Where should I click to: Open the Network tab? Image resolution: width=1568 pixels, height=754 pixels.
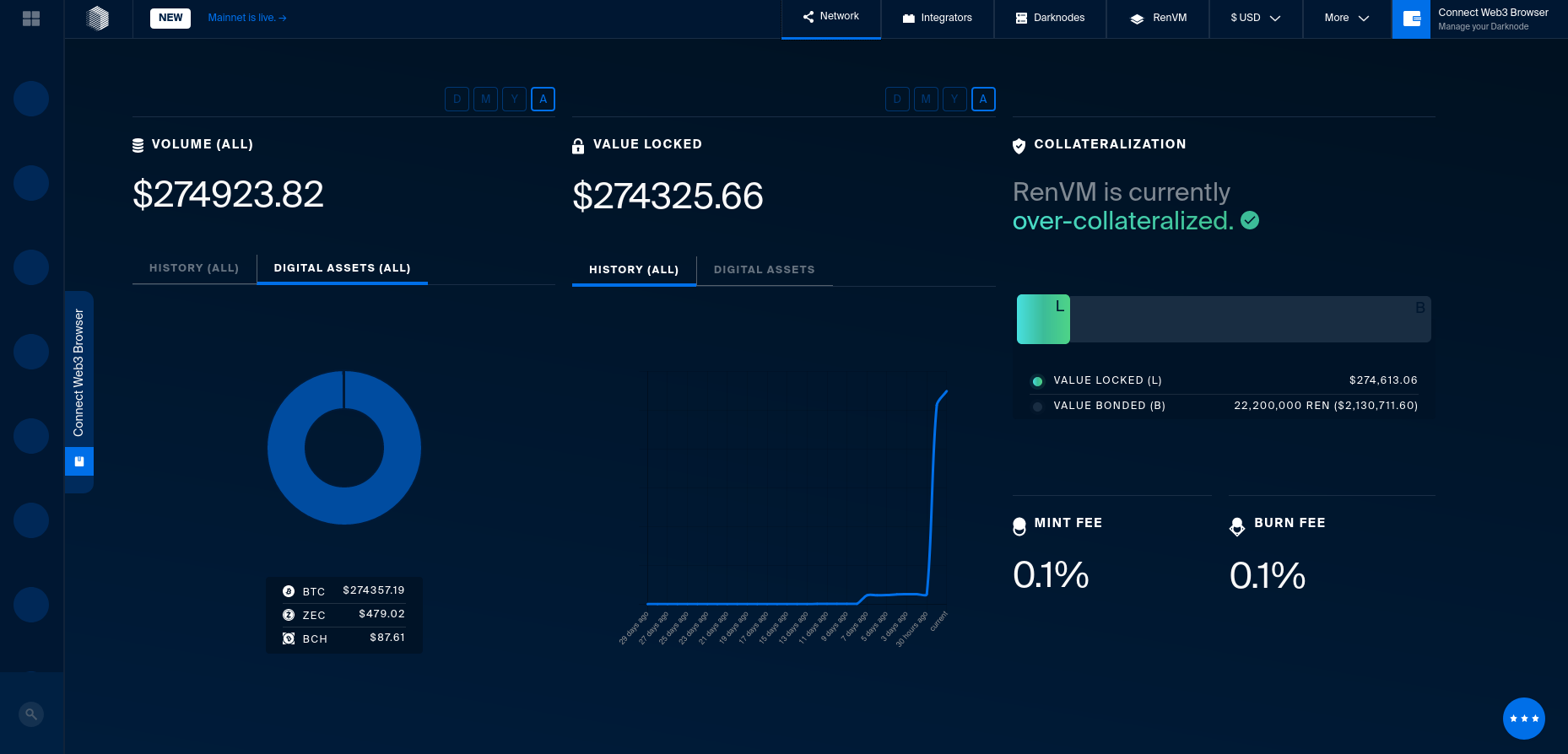pos(831,19)
